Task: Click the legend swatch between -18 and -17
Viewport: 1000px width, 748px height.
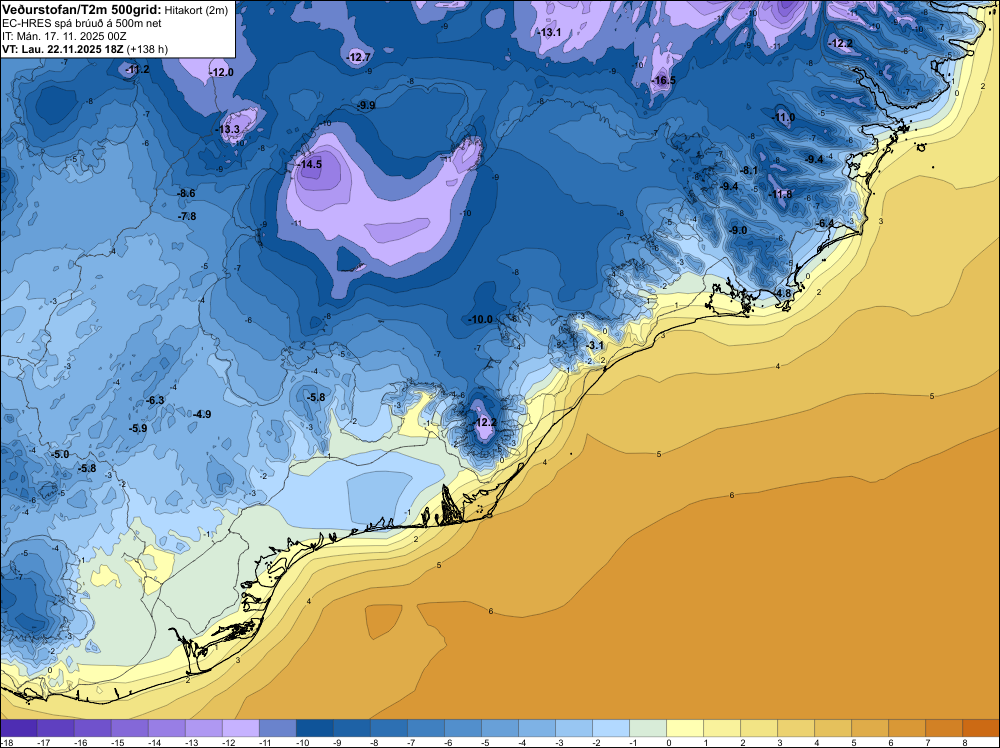Action: click(x=18, y=728)
